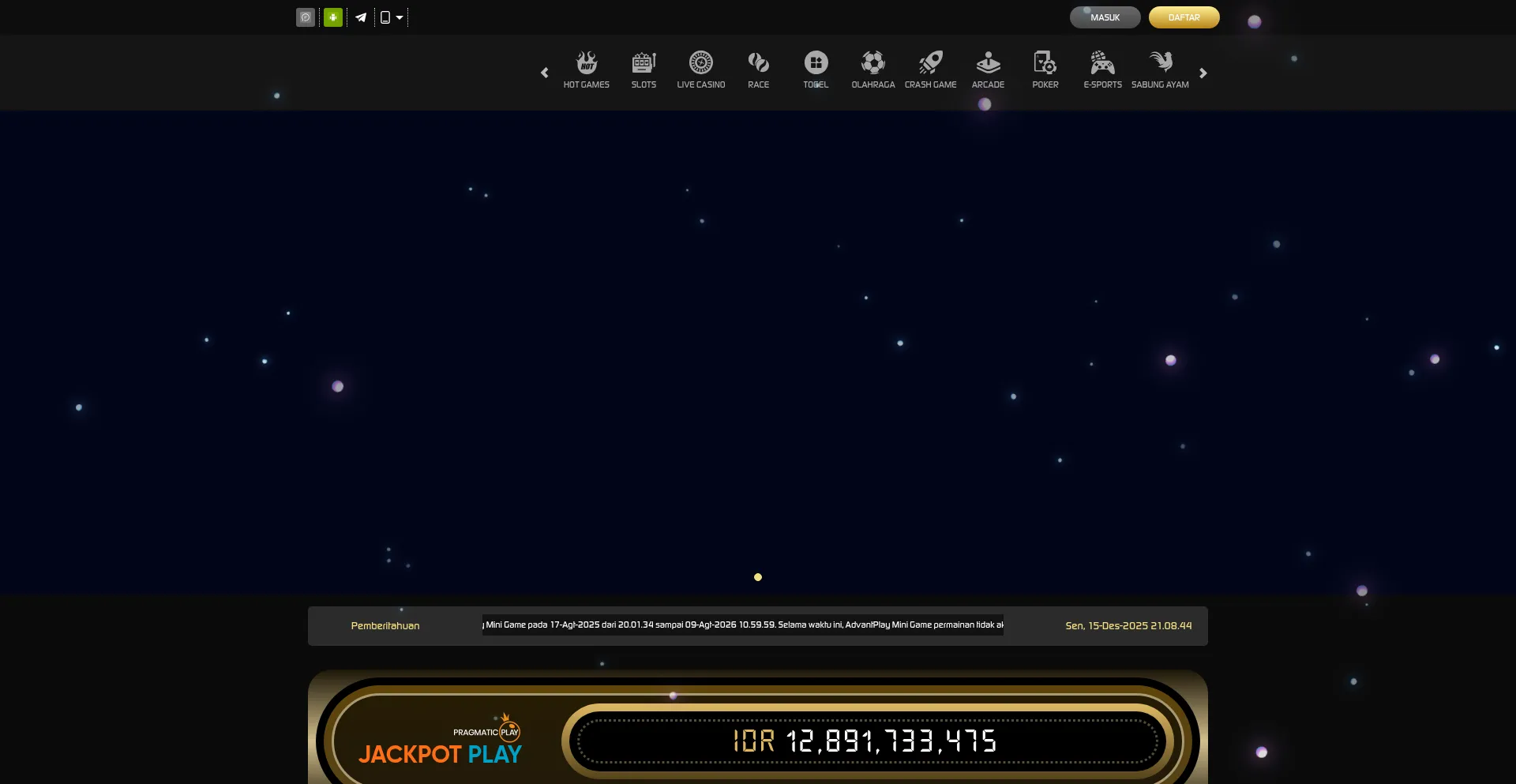Open the green Android app download icon
1516x784 pixels.
point(333,17)
